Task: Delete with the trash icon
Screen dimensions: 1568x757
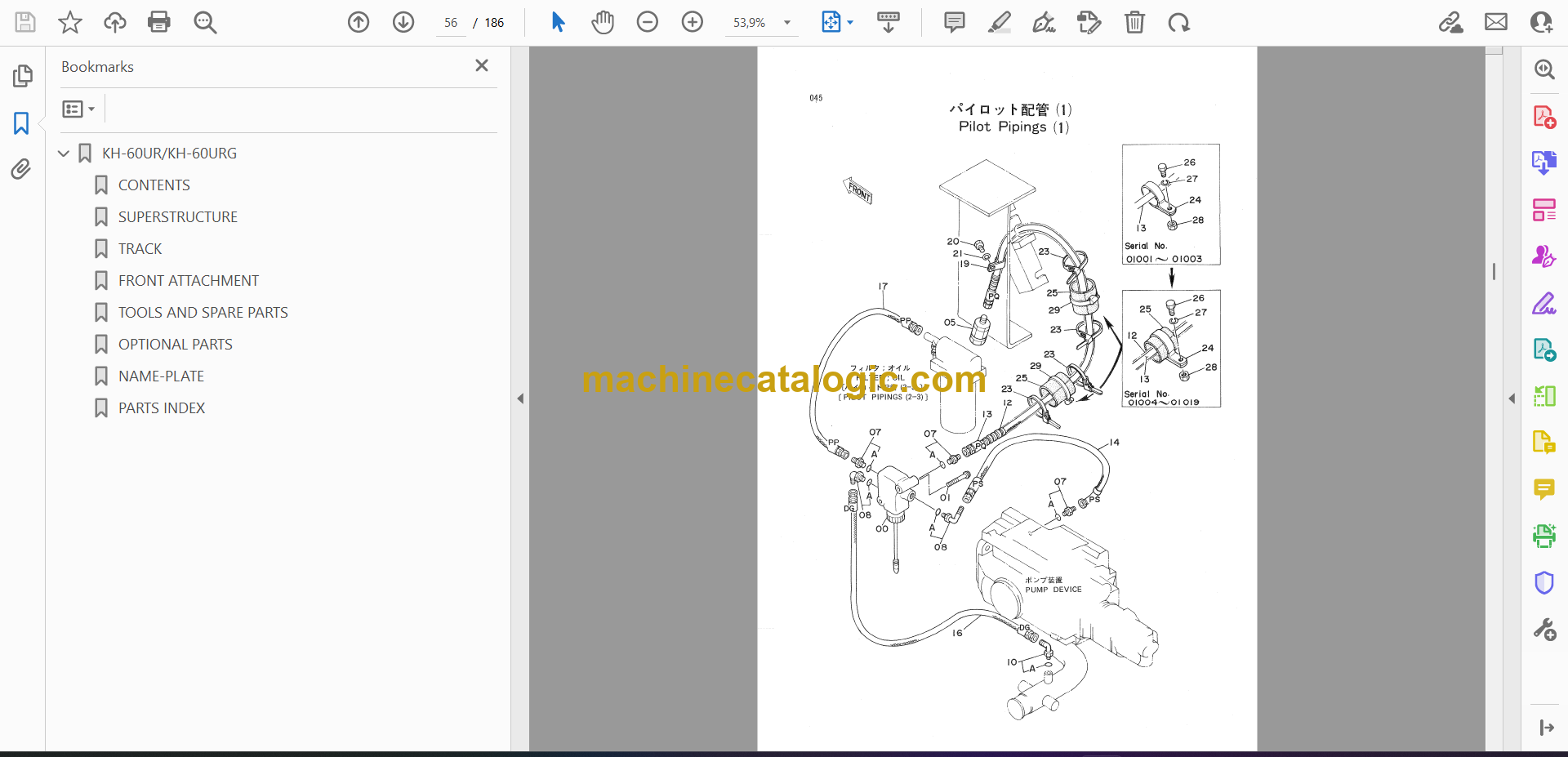Action: coord(1134,22)
